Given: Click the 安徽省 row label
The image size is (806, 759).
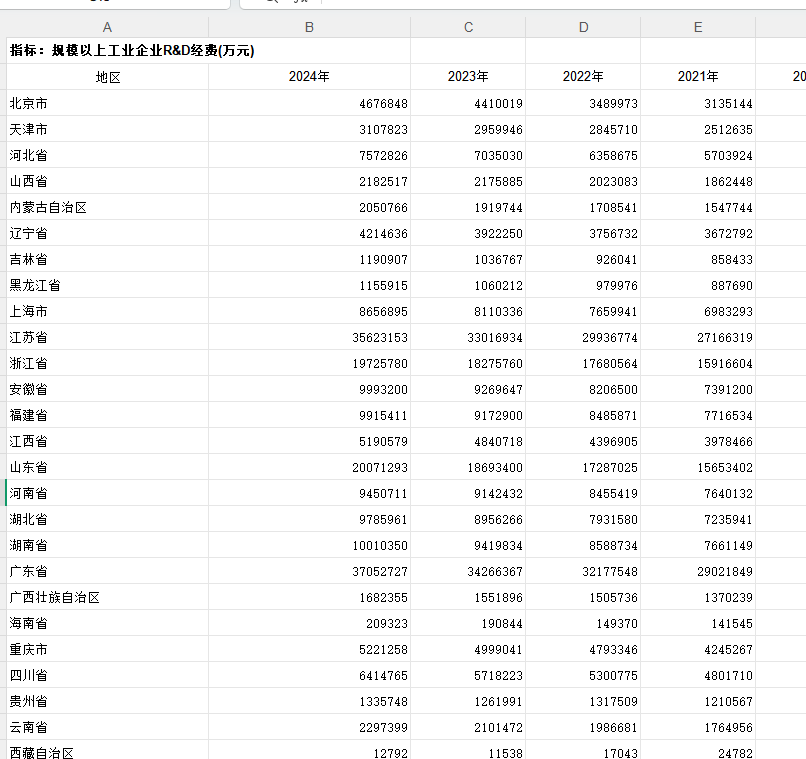Looking at the screenshot, I should pos(28,390).
